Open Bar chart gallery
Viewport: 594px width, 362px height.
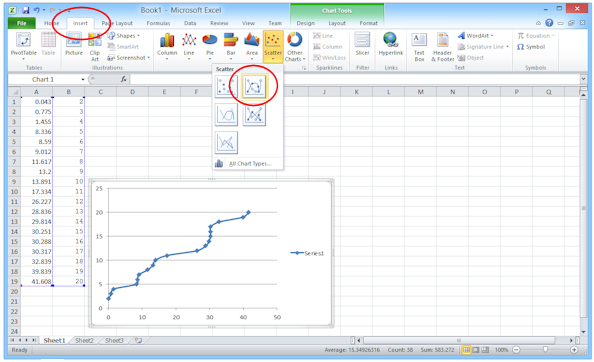click(x=231, y=46)
